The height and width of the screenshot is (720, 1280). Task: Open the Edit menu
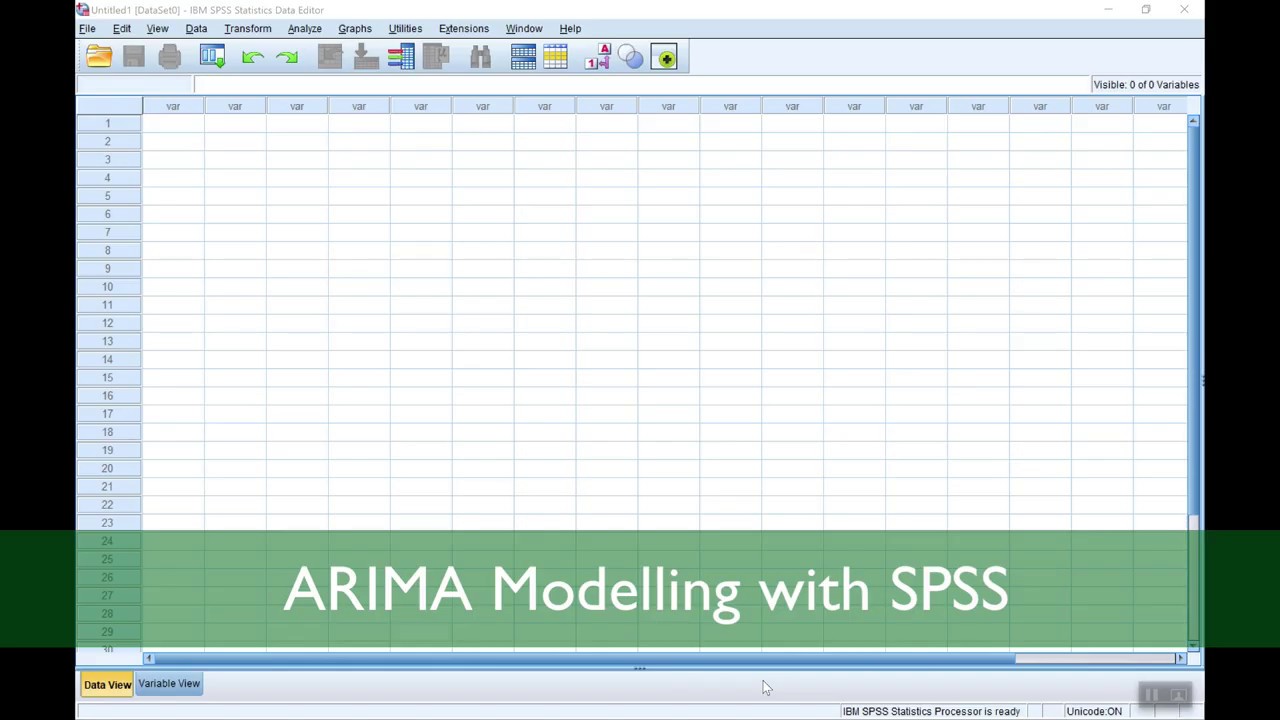[121, 28]
